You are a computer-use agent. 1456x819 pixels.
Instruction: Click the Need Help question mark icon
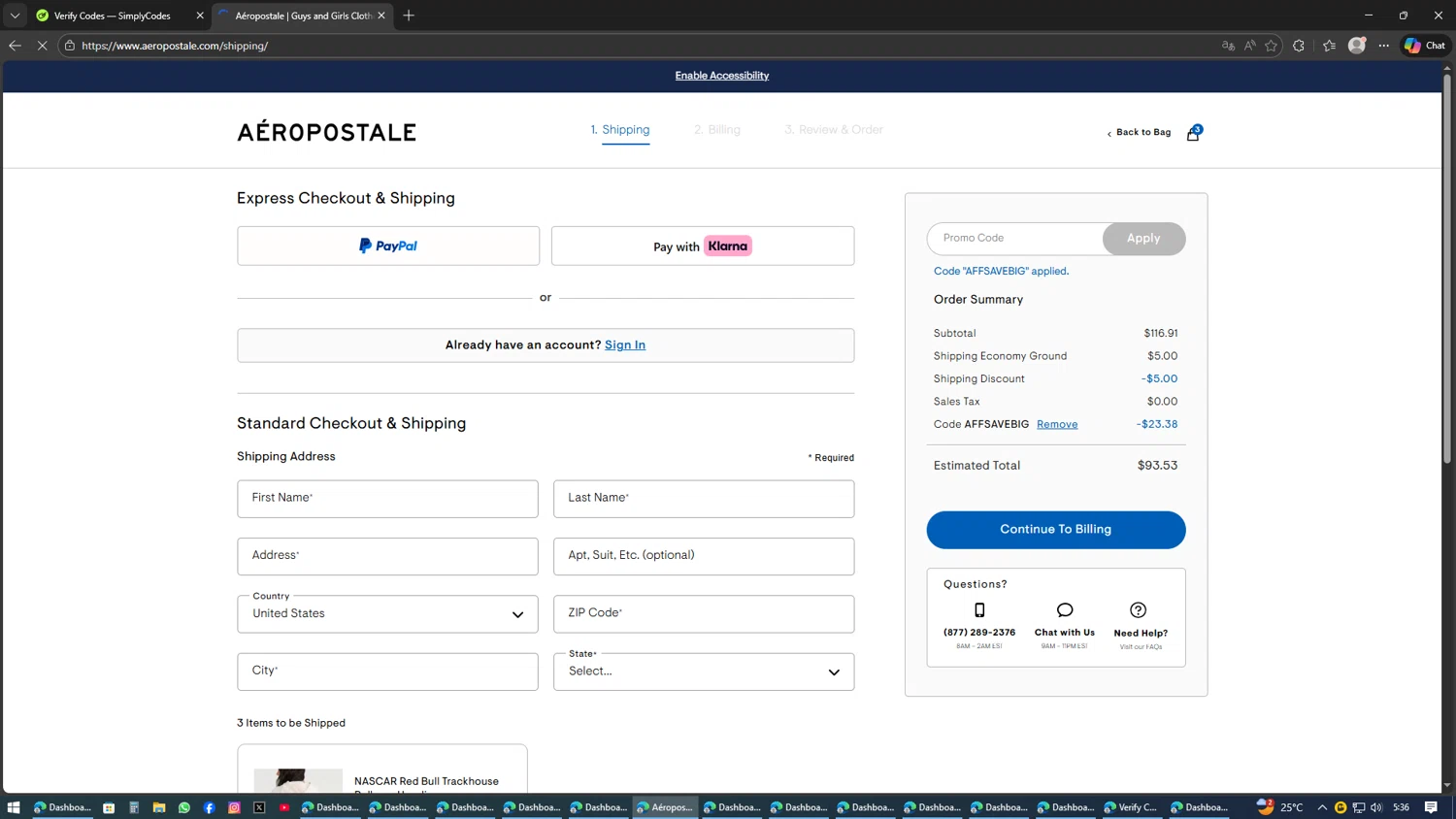pos(1139,610)
